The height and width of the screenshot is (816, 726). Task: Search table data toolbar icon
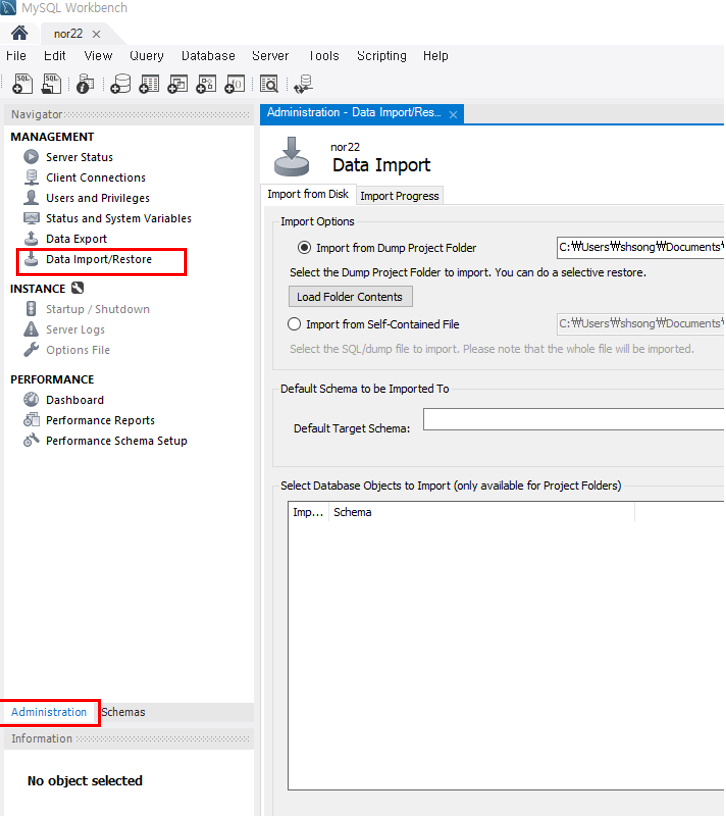[x=269, y=83]
